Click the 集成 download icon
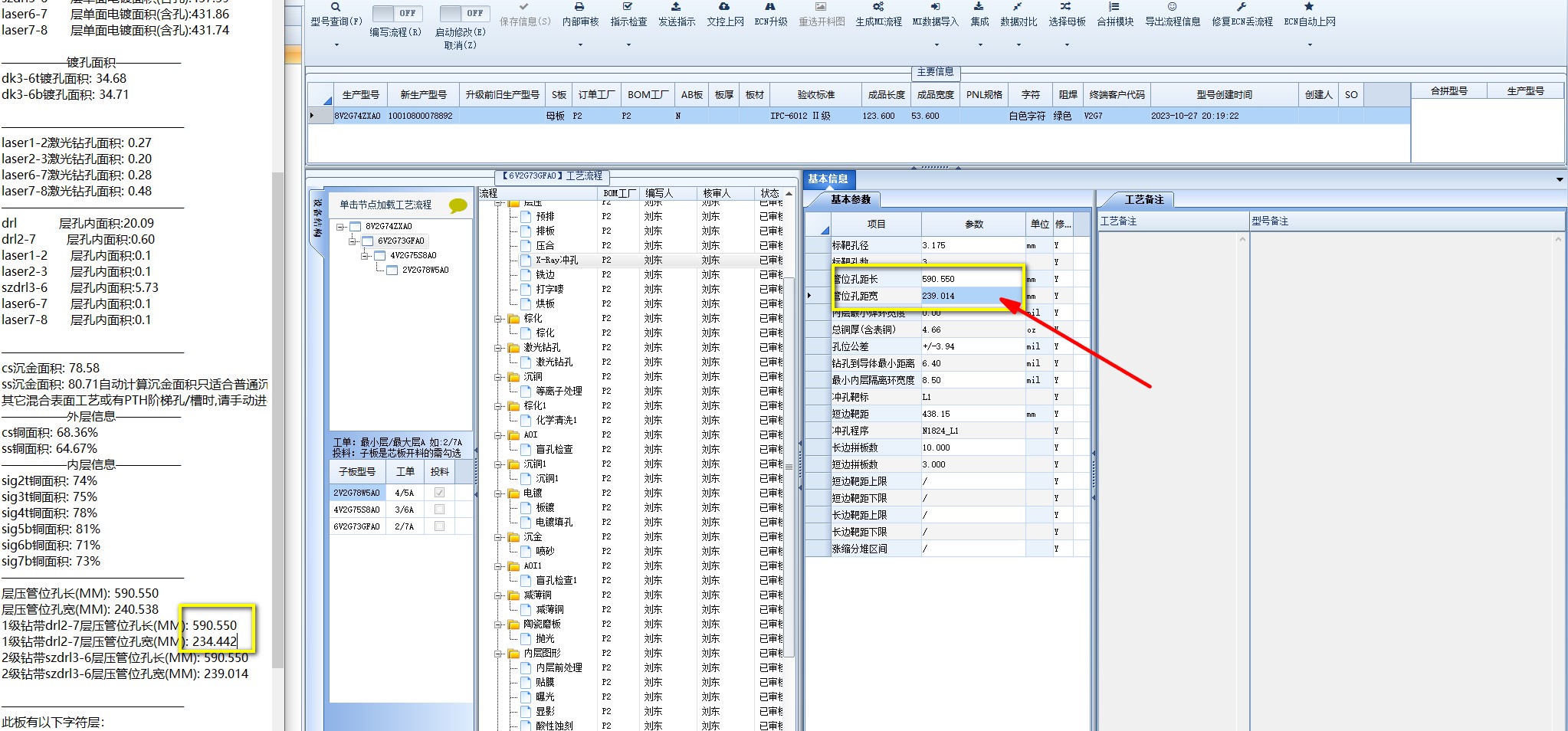Image resolution: width=1568 pixels, height=731 pixels. tap(979, 6)
